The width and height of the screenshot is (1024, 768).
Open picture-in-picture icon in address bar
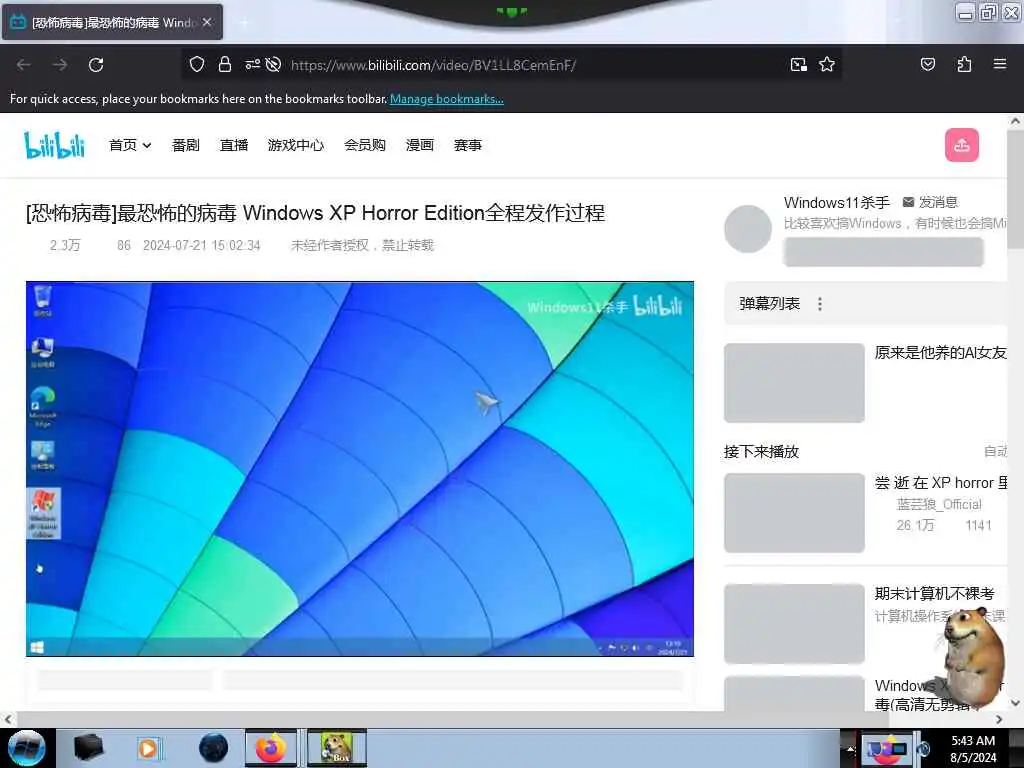tap(799, 64)
